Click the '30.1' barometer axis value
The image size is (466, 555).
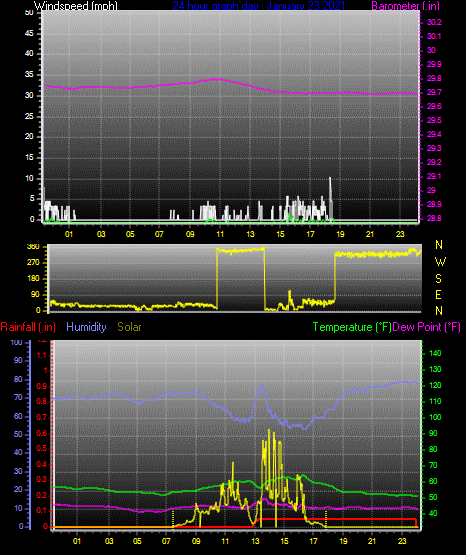point(434,36)
